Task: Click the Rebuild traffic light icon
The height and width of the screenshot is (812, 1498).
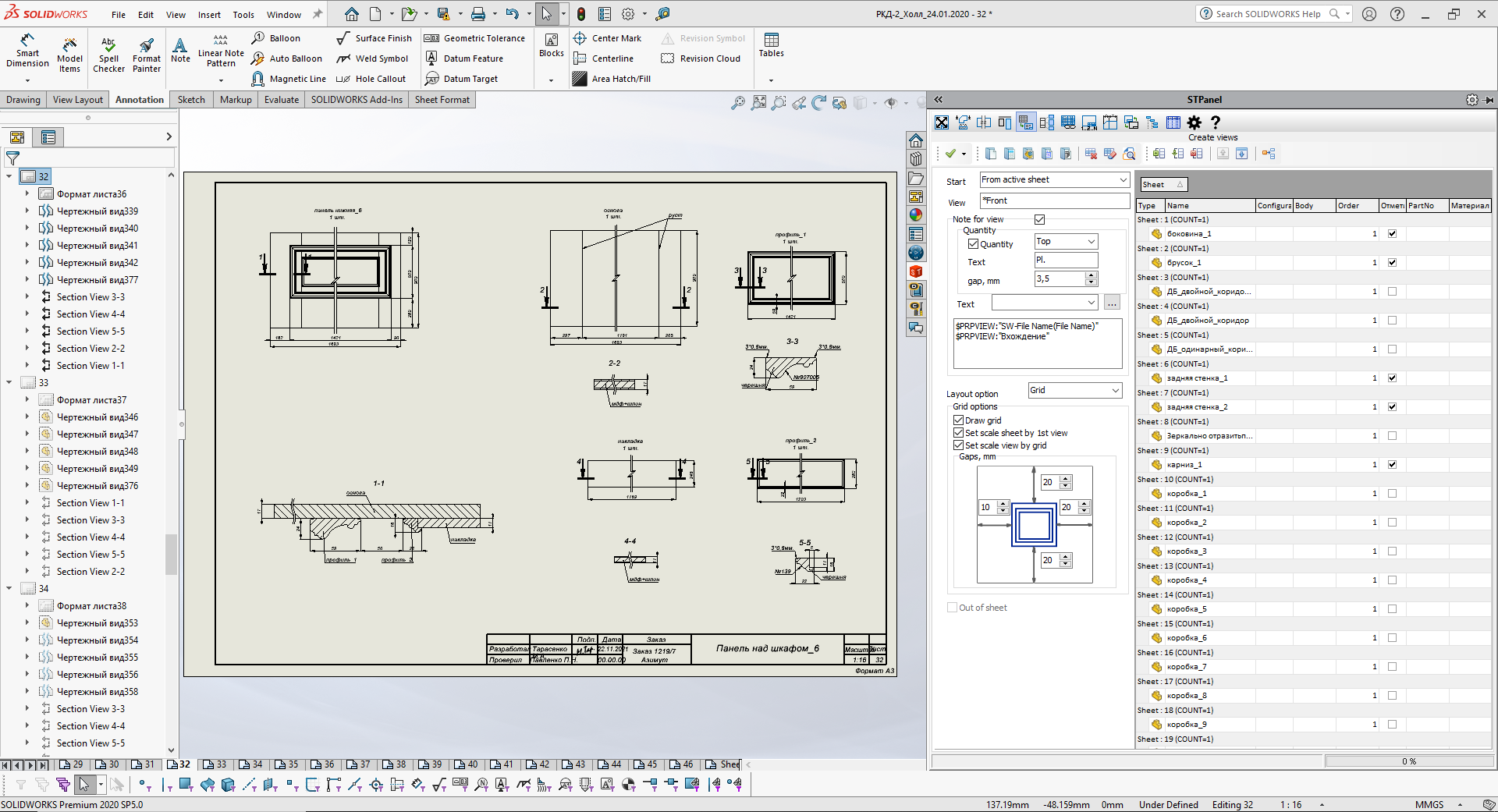Action: point(581,14)
